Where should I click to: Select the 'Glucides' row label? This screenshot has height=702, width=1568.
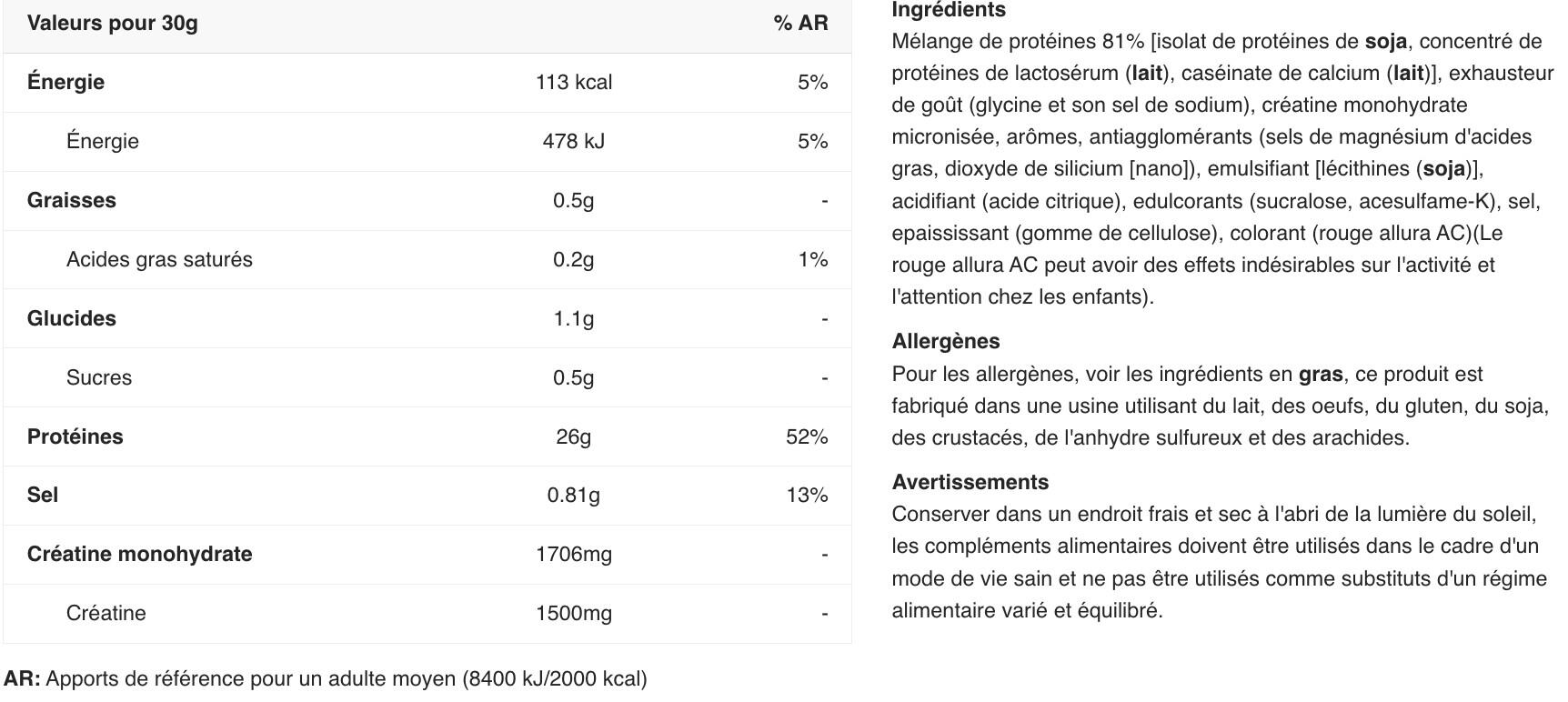click(x=71, y=318)
